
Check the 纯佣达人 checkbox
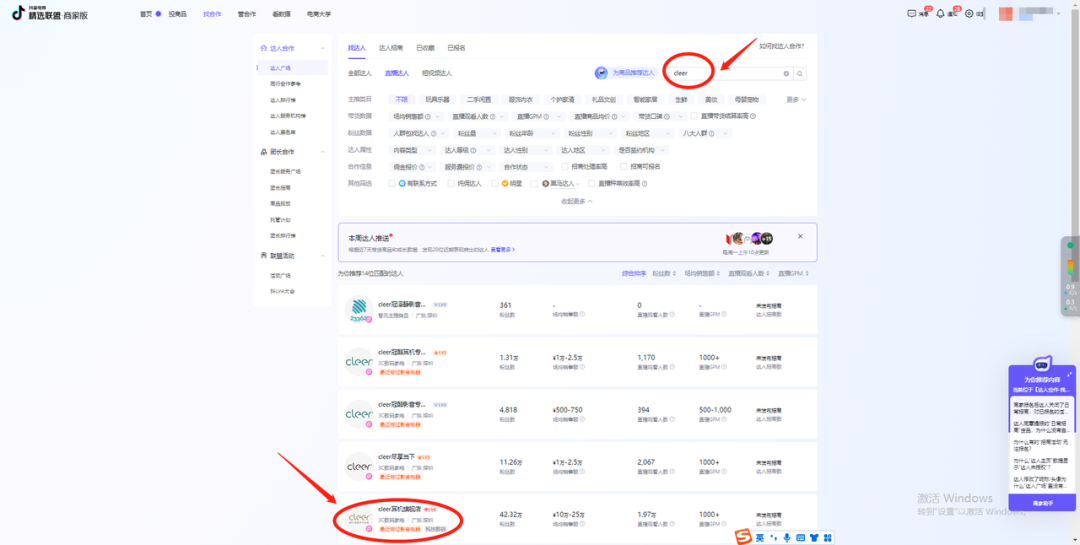point(451,184)
